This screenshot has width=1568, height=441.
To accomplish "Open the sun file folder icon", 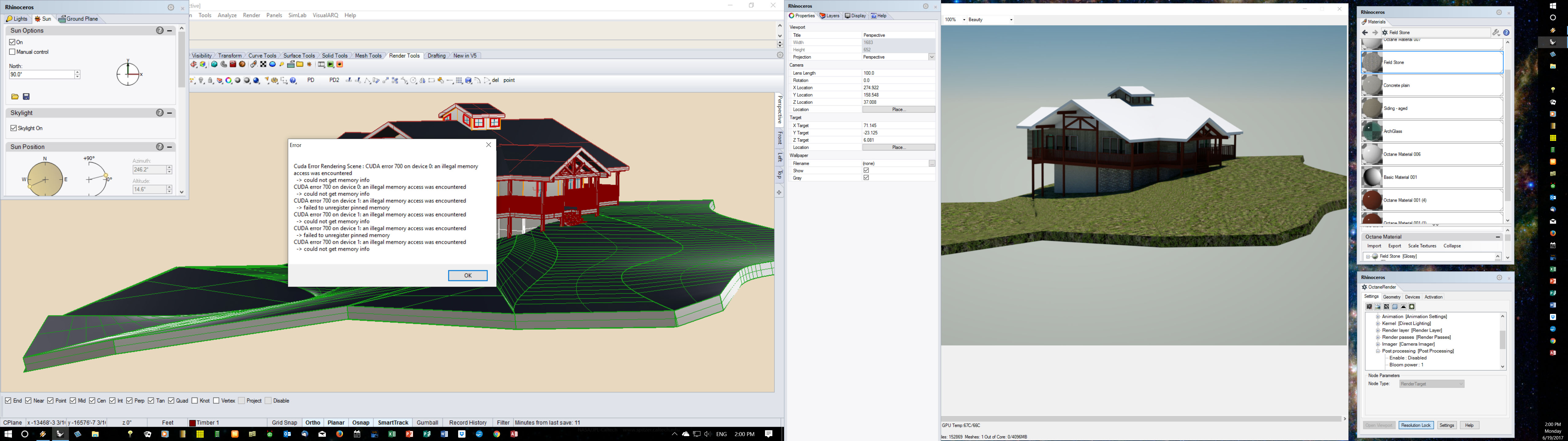I will [15, 96].
